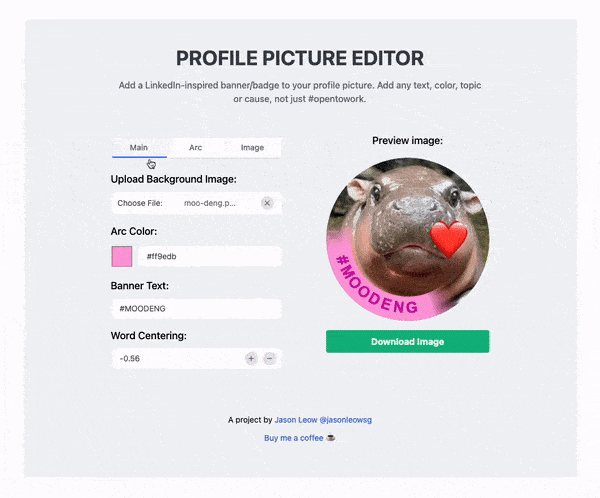Open the Jason Leow link
This screenshot has height=498, width=600.
(x=296, y=420)
